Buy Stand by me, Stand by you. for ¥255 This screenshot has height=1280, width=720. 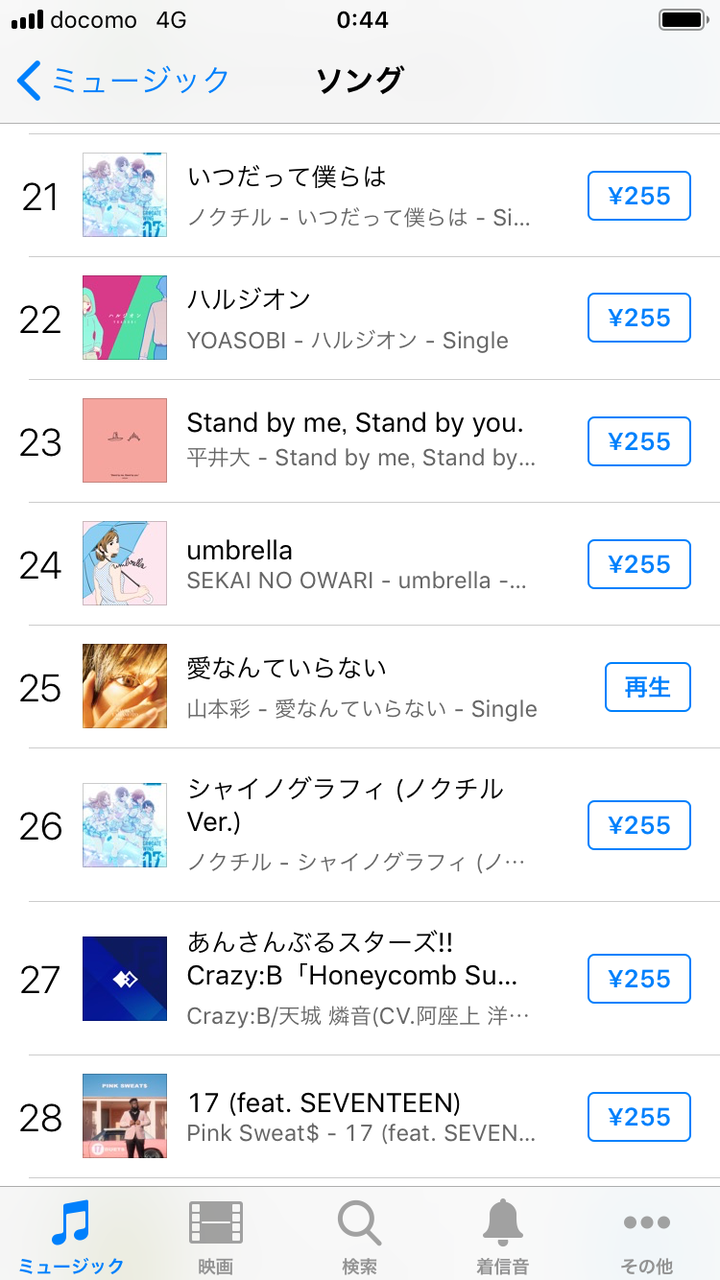click(639, 441)
